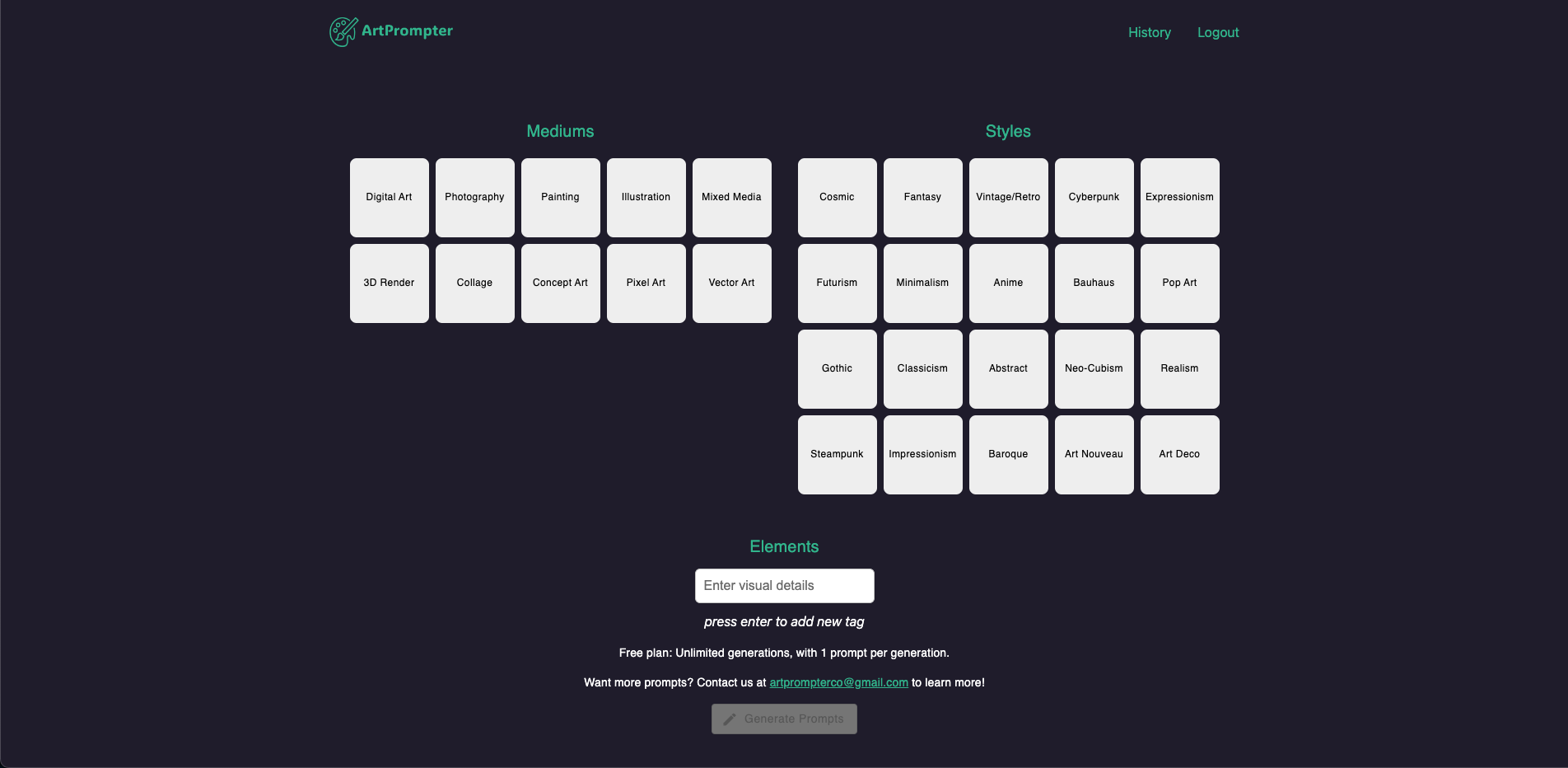Pick the Painting medium tile
This screenshot has width=1568, height=768.
pos(561,198)
